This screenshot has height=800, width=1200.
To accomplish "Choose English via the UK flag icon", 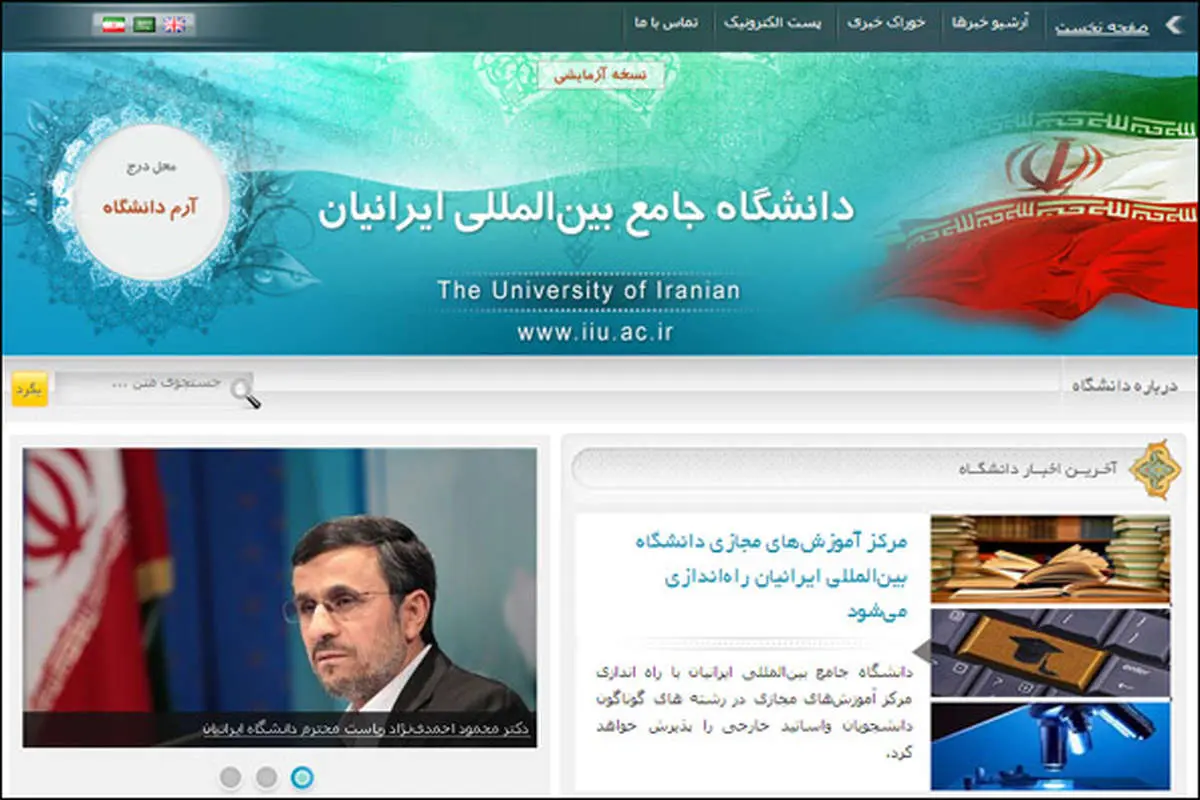I will pos(175,24).
